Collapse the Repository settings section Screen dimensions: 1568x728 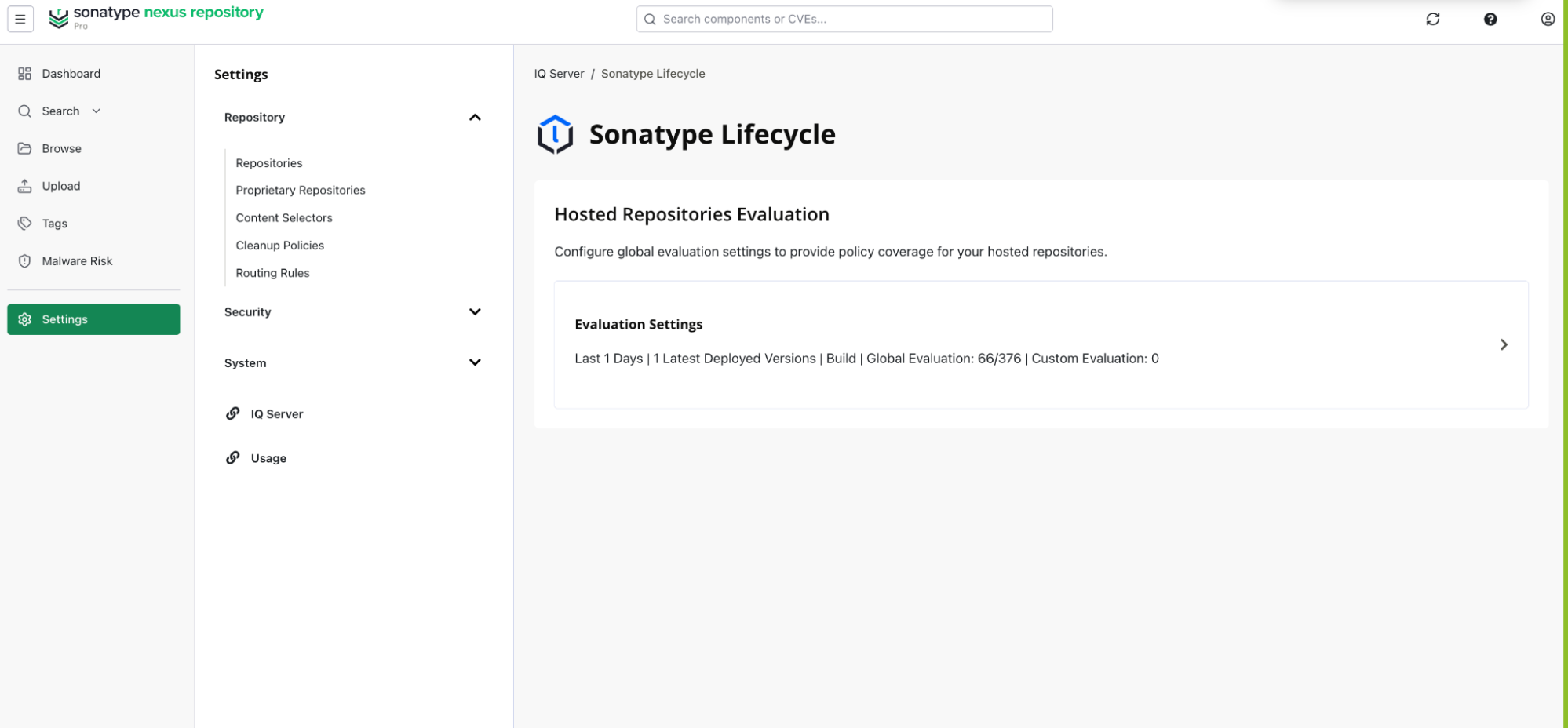475,118
